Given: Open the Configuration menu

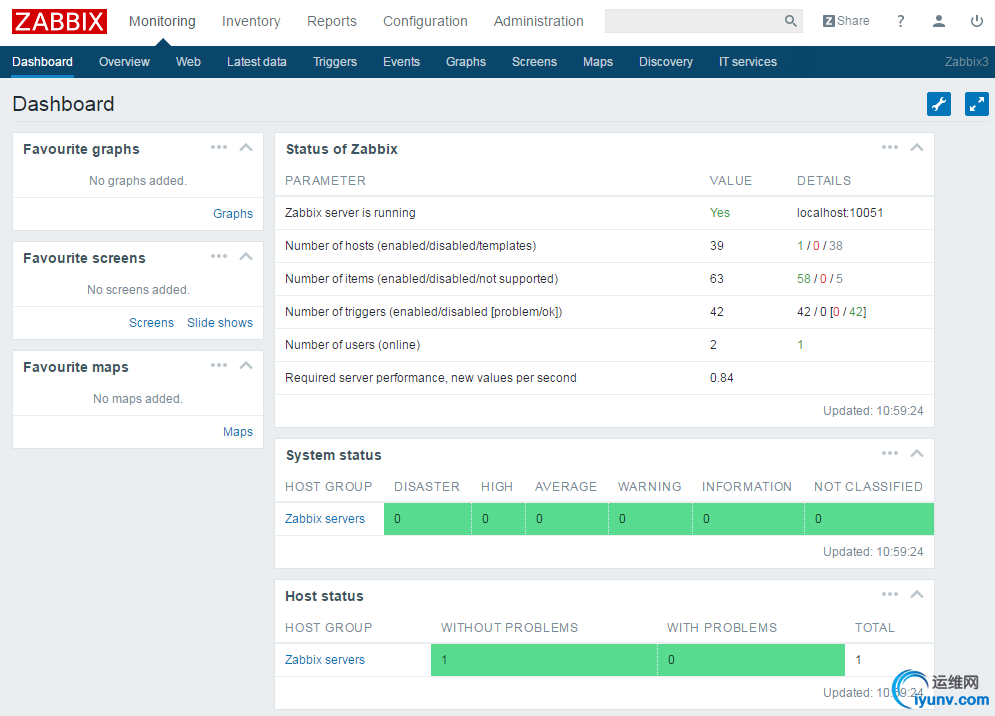Looking at the screenshot, I should pos(425,21).
